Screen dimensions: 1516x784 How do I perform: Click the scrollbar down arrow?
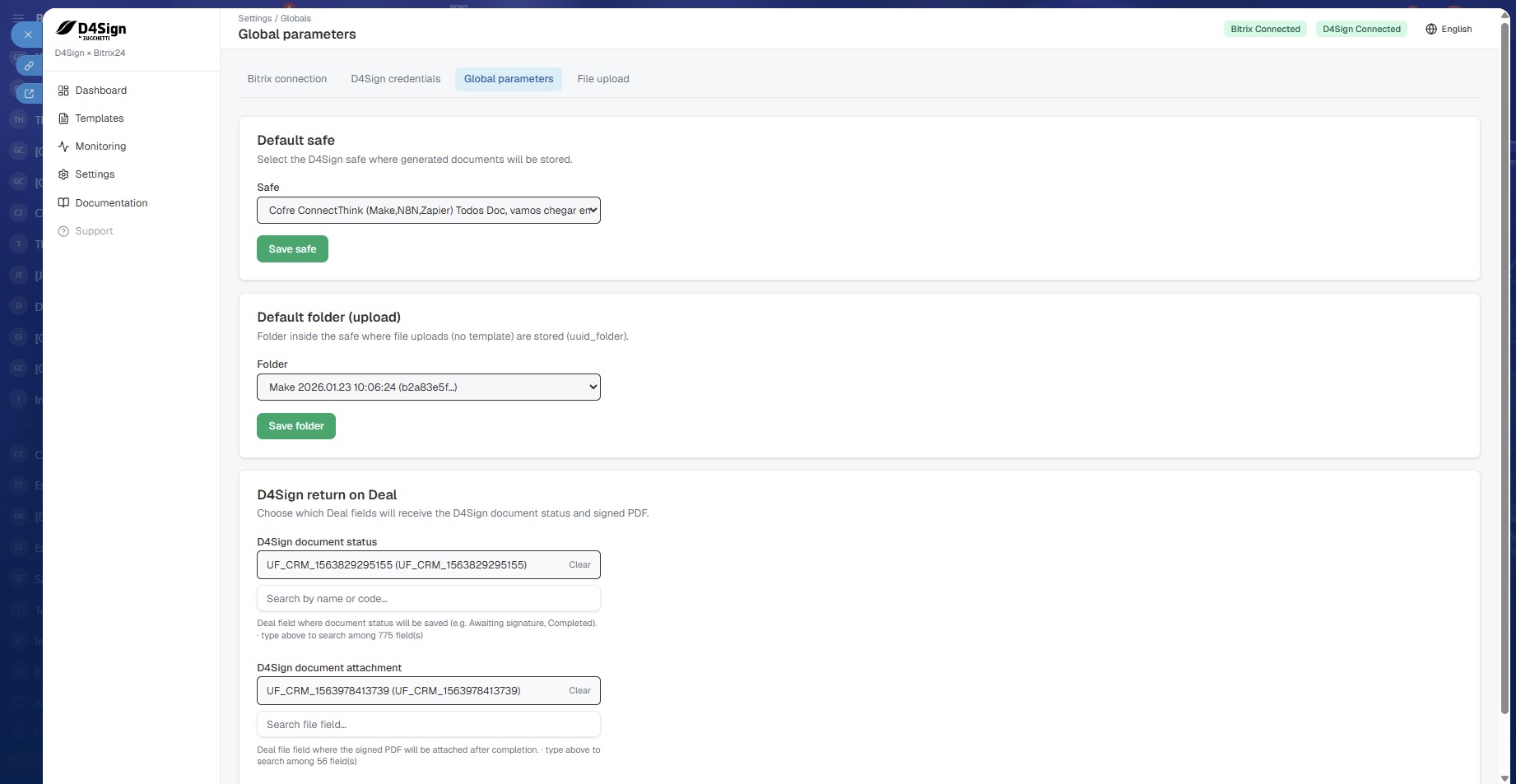tap(1504, 778)
